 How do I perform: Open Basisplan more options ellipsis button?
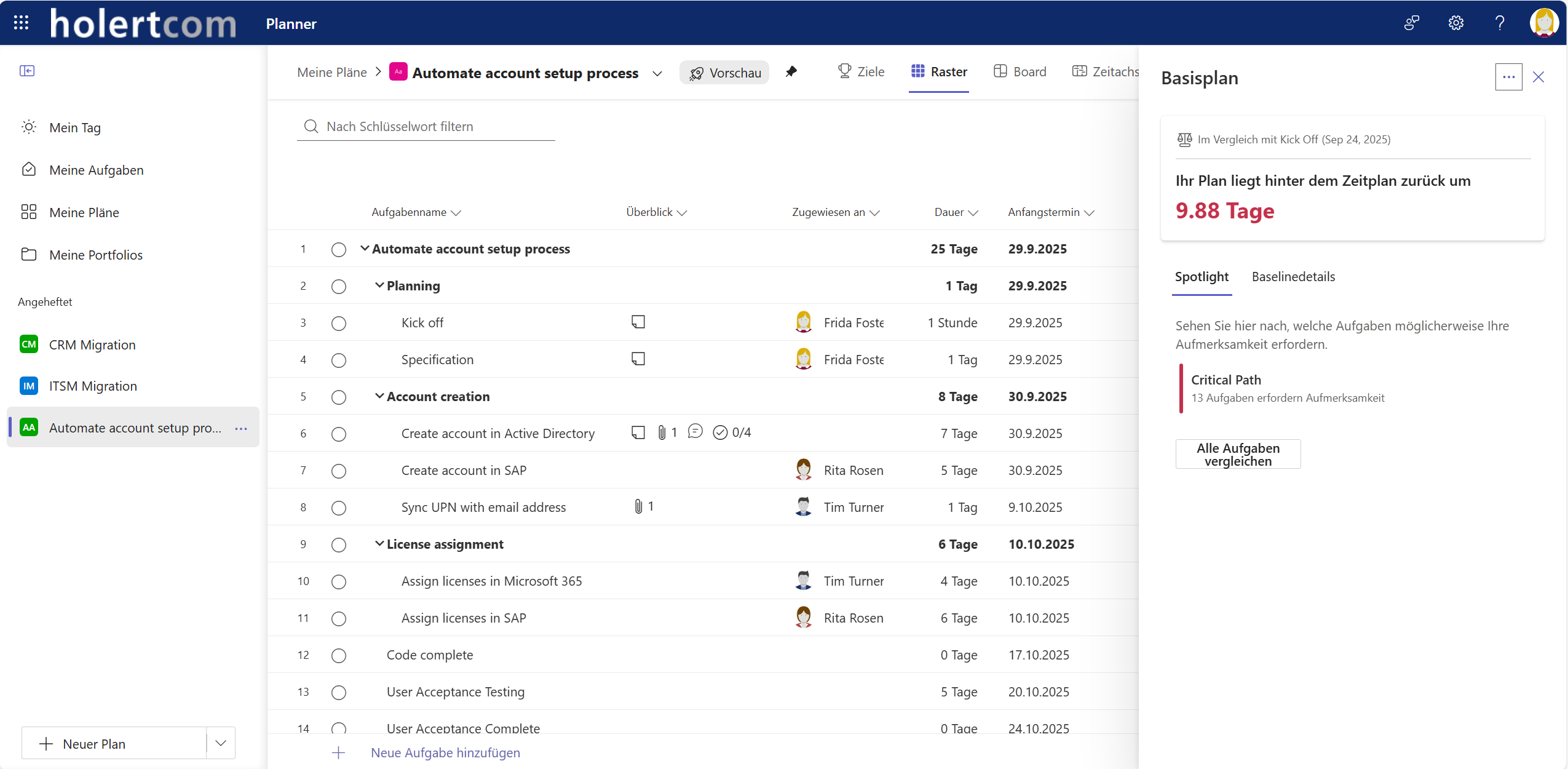tap(1508, 77)
